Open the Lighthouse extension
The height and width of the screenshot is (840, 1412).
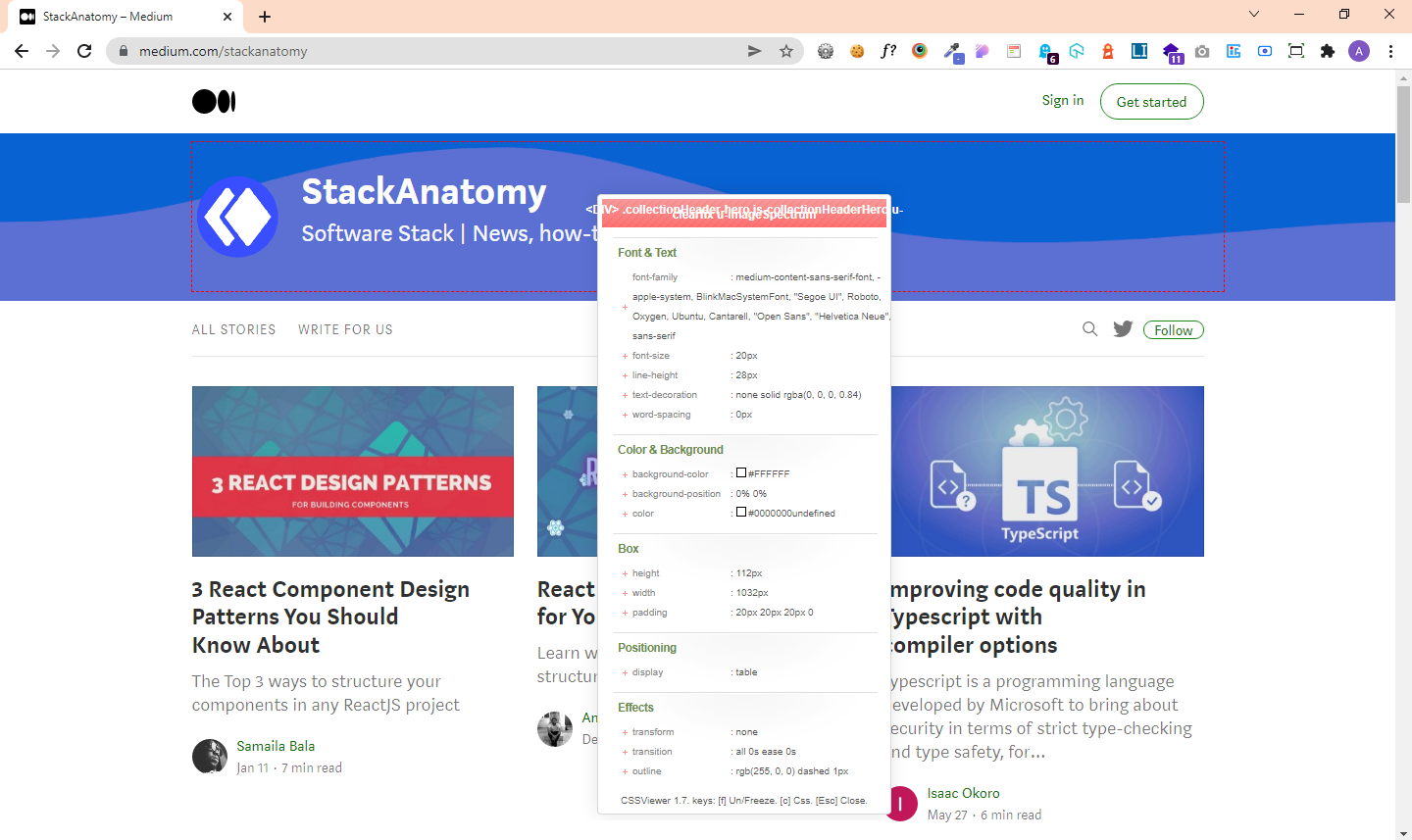[x=1108, y=51]
